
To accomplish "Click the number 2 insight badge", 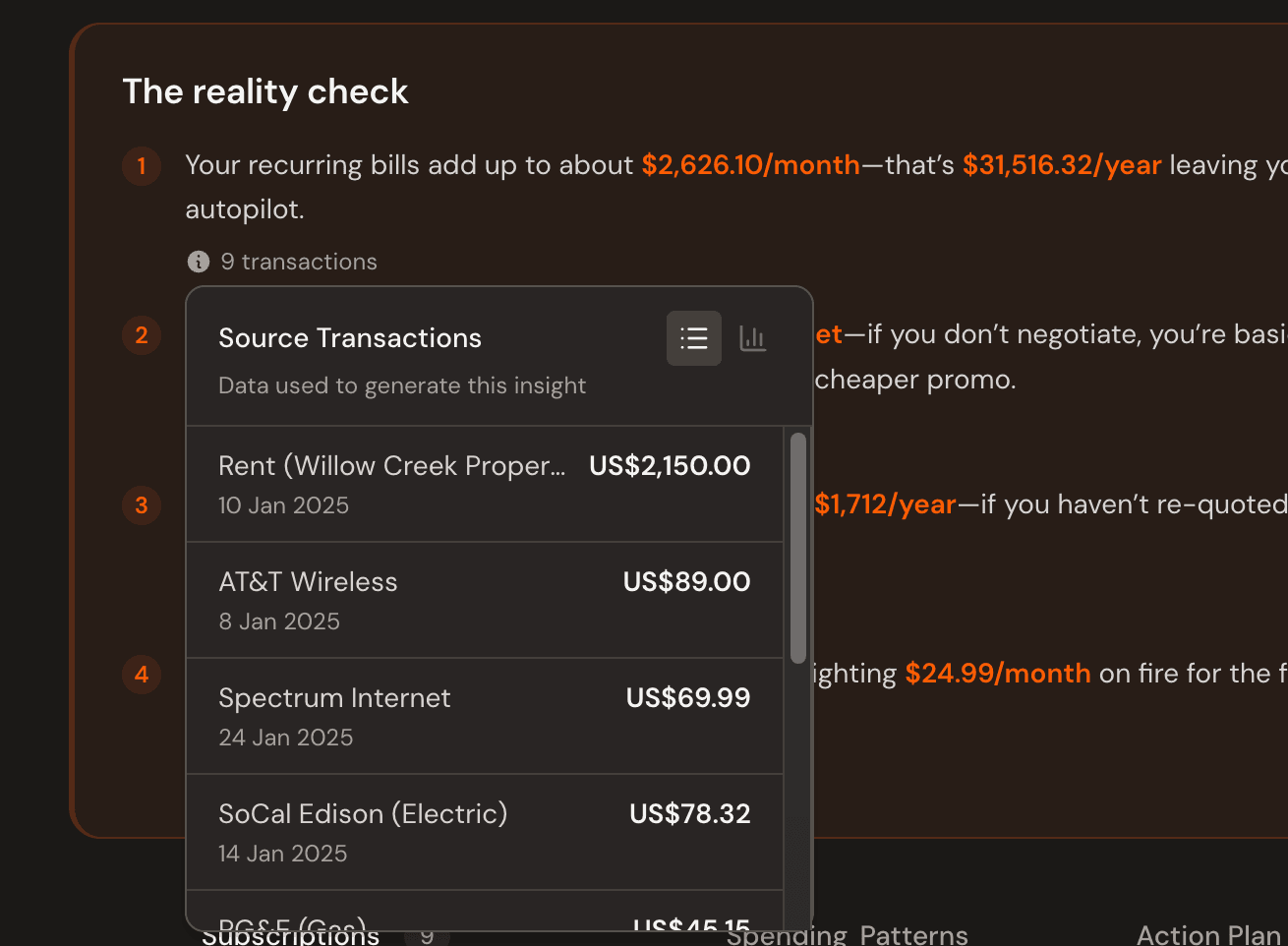I will (x=142, y=335).
